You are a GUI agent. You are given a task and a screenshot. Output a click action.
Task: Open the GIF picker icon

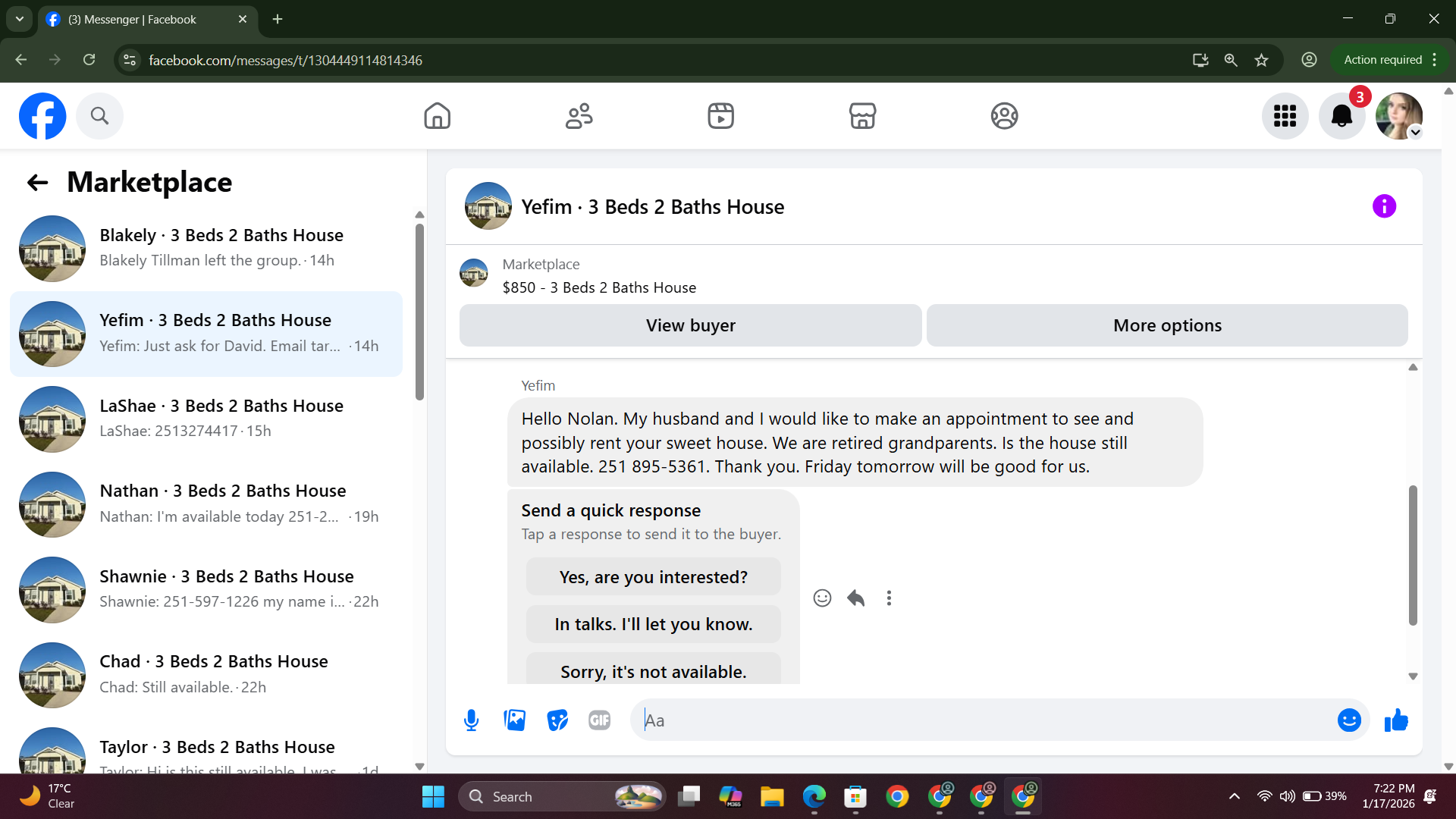599,720
